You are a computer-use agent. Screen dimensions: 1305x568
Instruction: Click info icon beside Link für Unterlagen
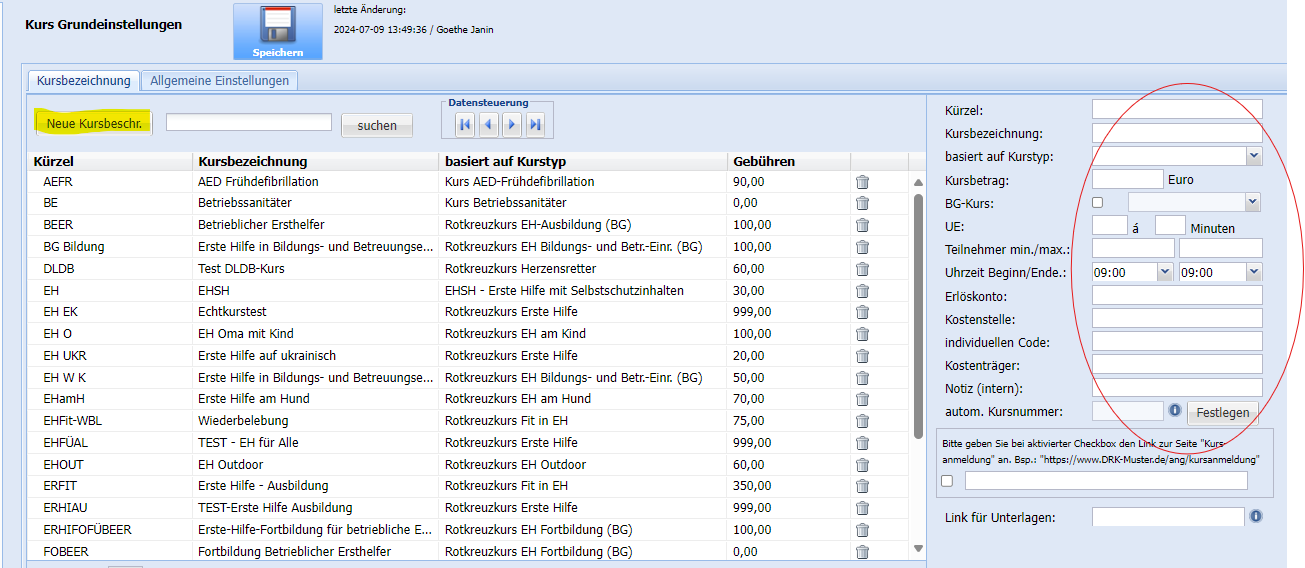point(1256,516)
